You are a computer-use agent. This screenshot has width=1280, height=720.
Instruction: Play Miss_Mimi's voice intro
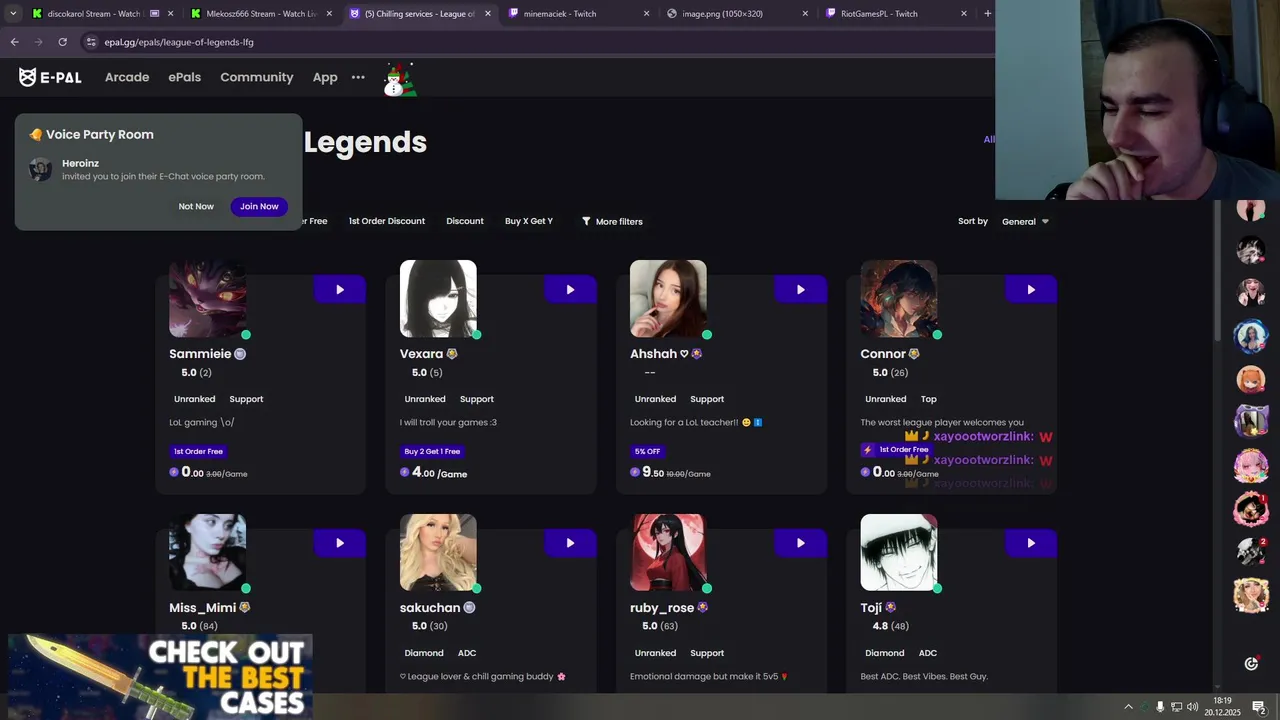pyautogui.click(x=340, y=543)
